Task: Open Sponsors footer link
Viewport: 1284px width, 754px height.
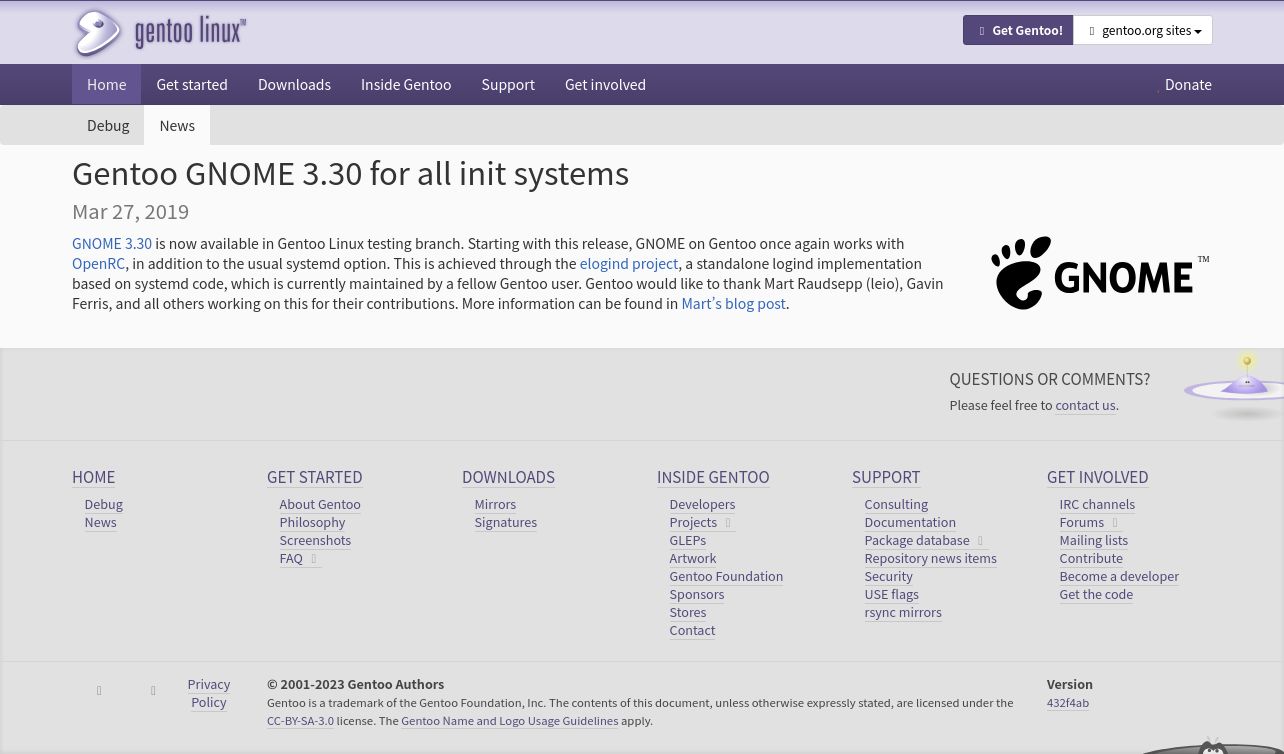Action: pyautogui.click(x=696, y=594)
